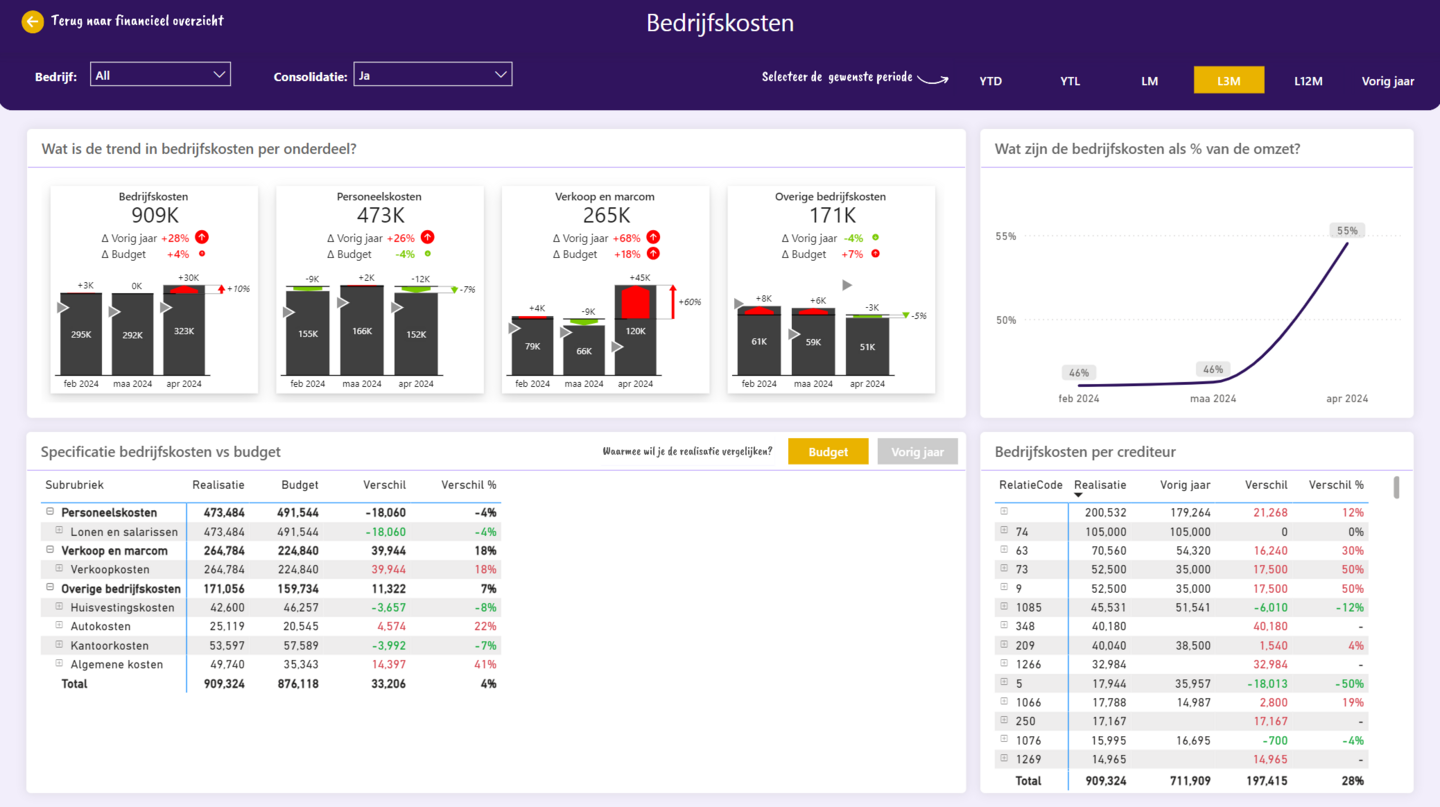This screenshot has height=807, width=1440.
Task: Click red variance marker on apr 2024 Verkoop bar
Action: (636, 301)
